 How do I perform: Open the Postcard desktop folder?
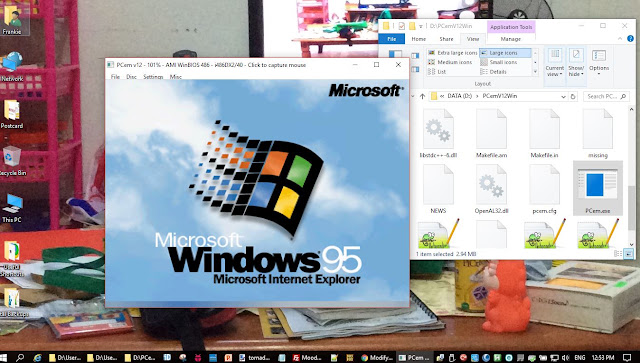(x=12, y=114)
